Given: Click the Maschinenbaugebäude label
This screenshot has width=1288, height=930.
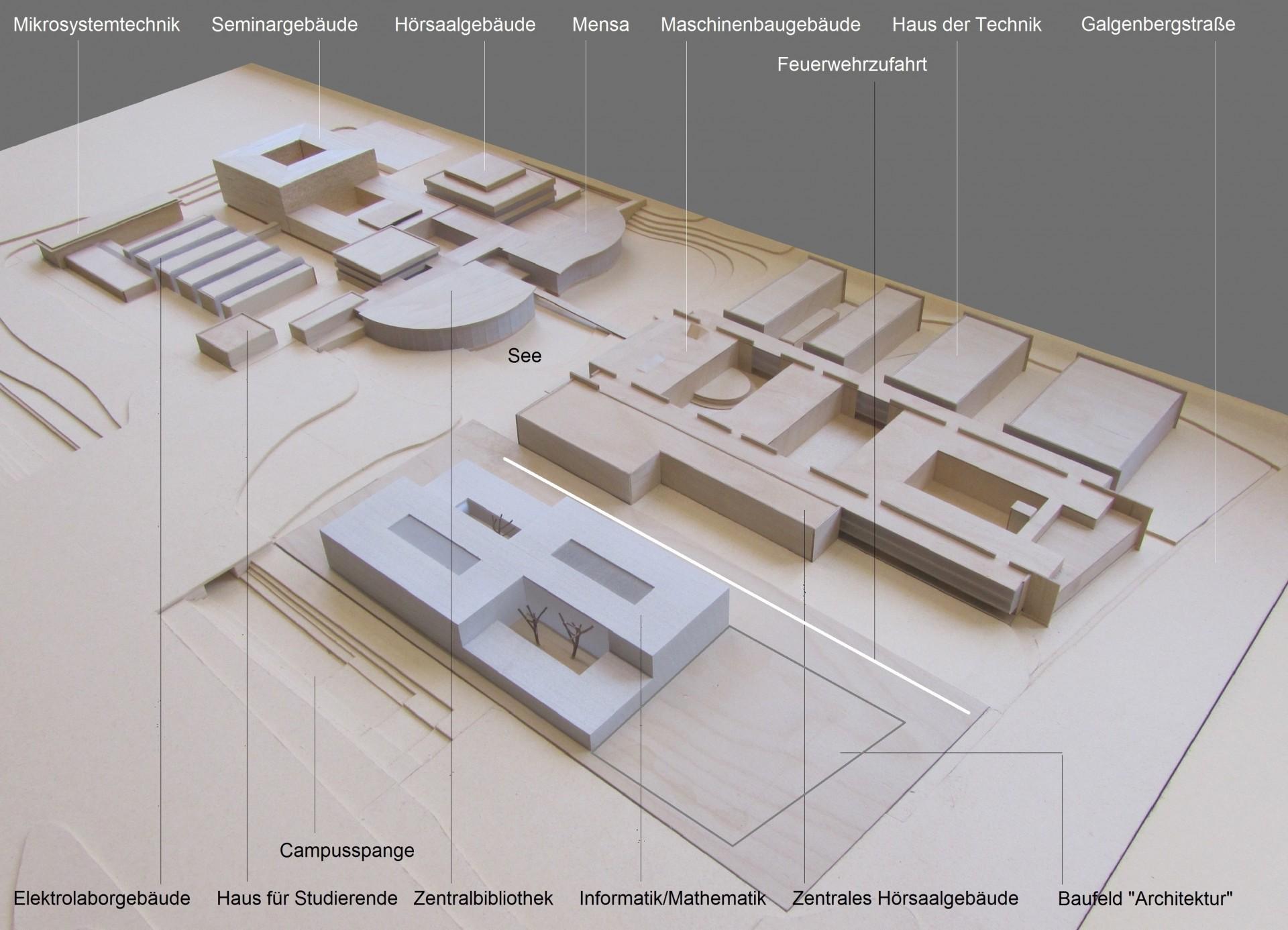Looking at the screenshot, I should pyautogui.click(x=761, y=25).
